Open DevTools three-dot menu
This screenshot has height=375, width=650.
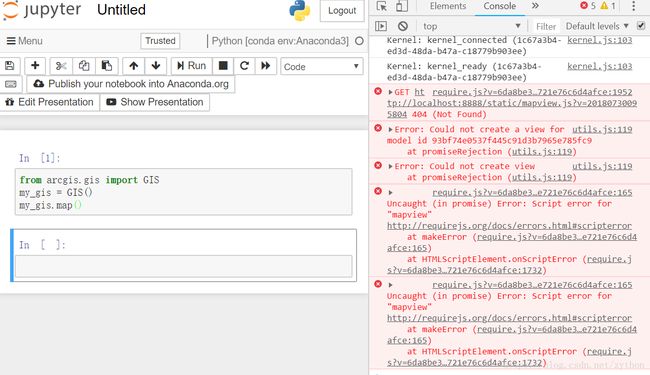click(x=633, y=6)
